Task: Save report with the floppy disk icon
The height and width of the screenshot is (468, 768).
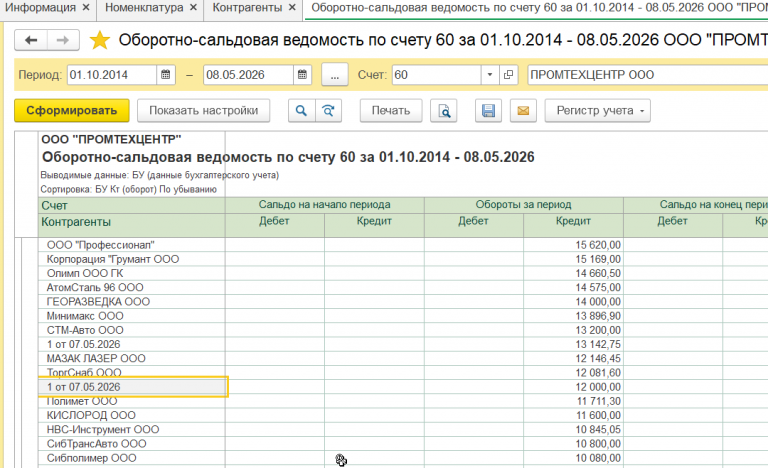Action: pos(488,111)
